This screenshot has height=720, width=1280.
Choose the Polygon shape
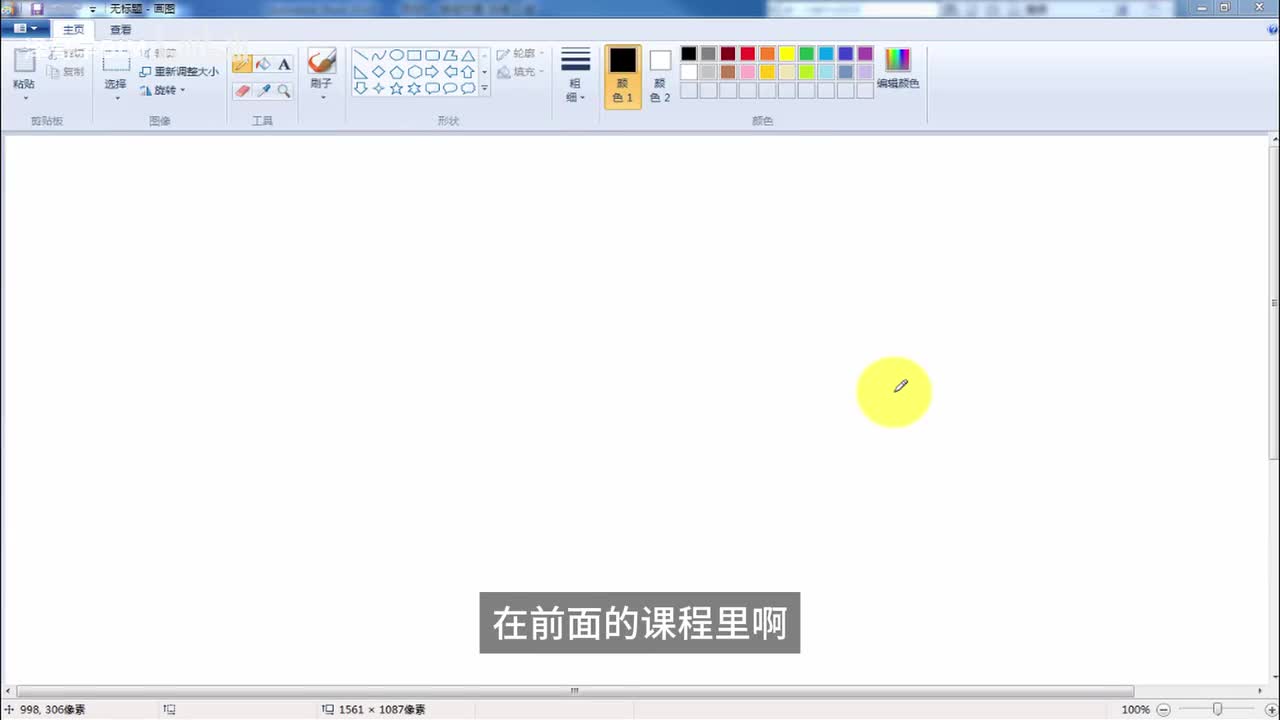(450, 55)
